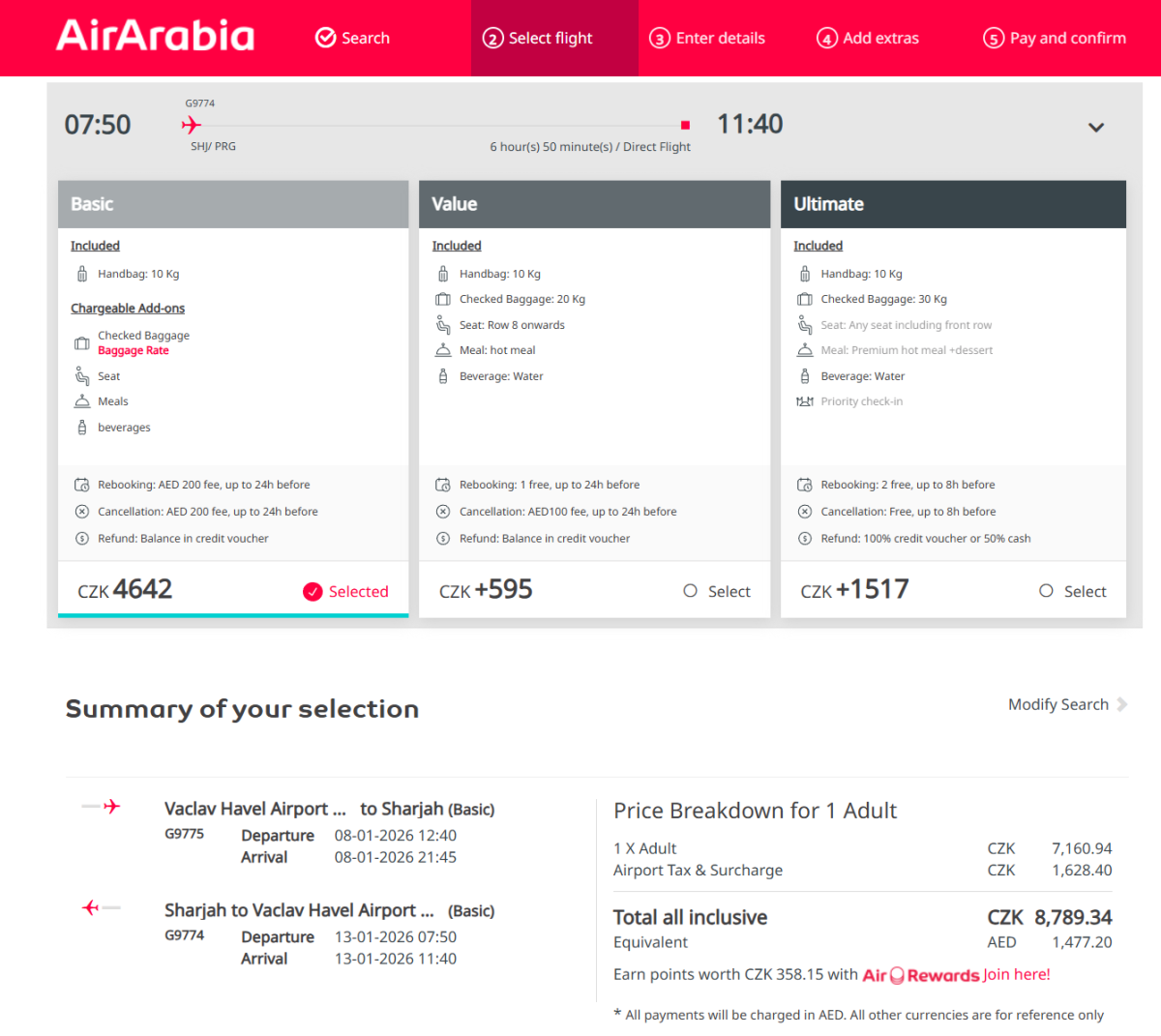Click the Priority check-in icon in Ultimate
The width and height of the screenshot is (1161, 1036).
(804, 401)
